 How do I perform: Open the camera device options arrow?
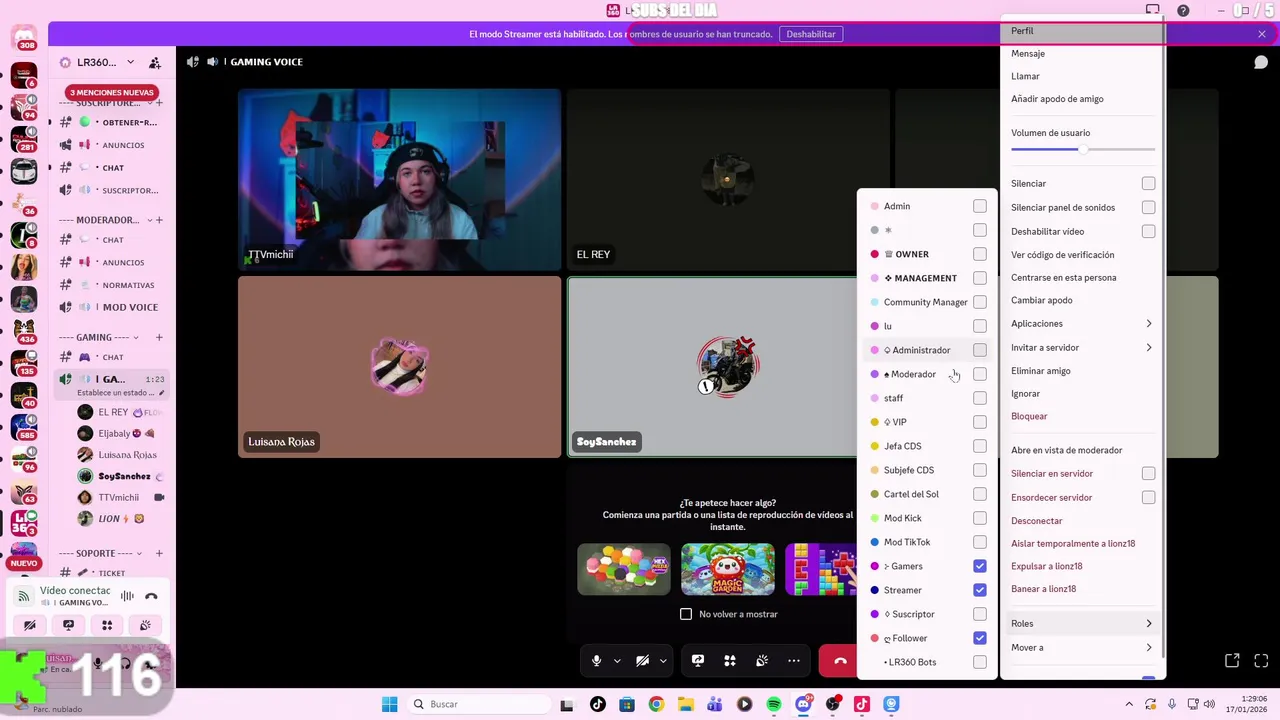[x=662, y=661]
